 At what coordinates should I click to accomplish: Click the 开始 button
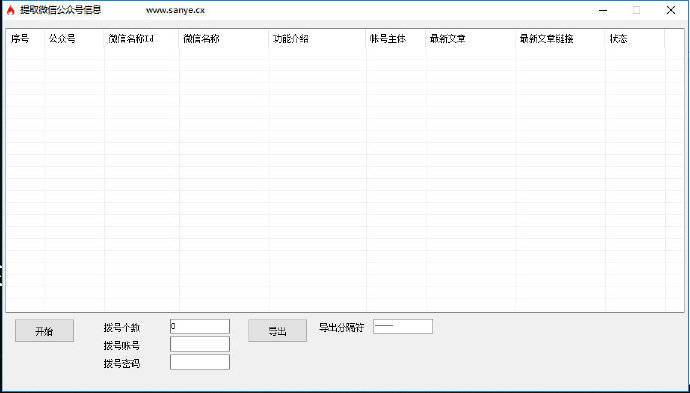(x=44, y=331)
